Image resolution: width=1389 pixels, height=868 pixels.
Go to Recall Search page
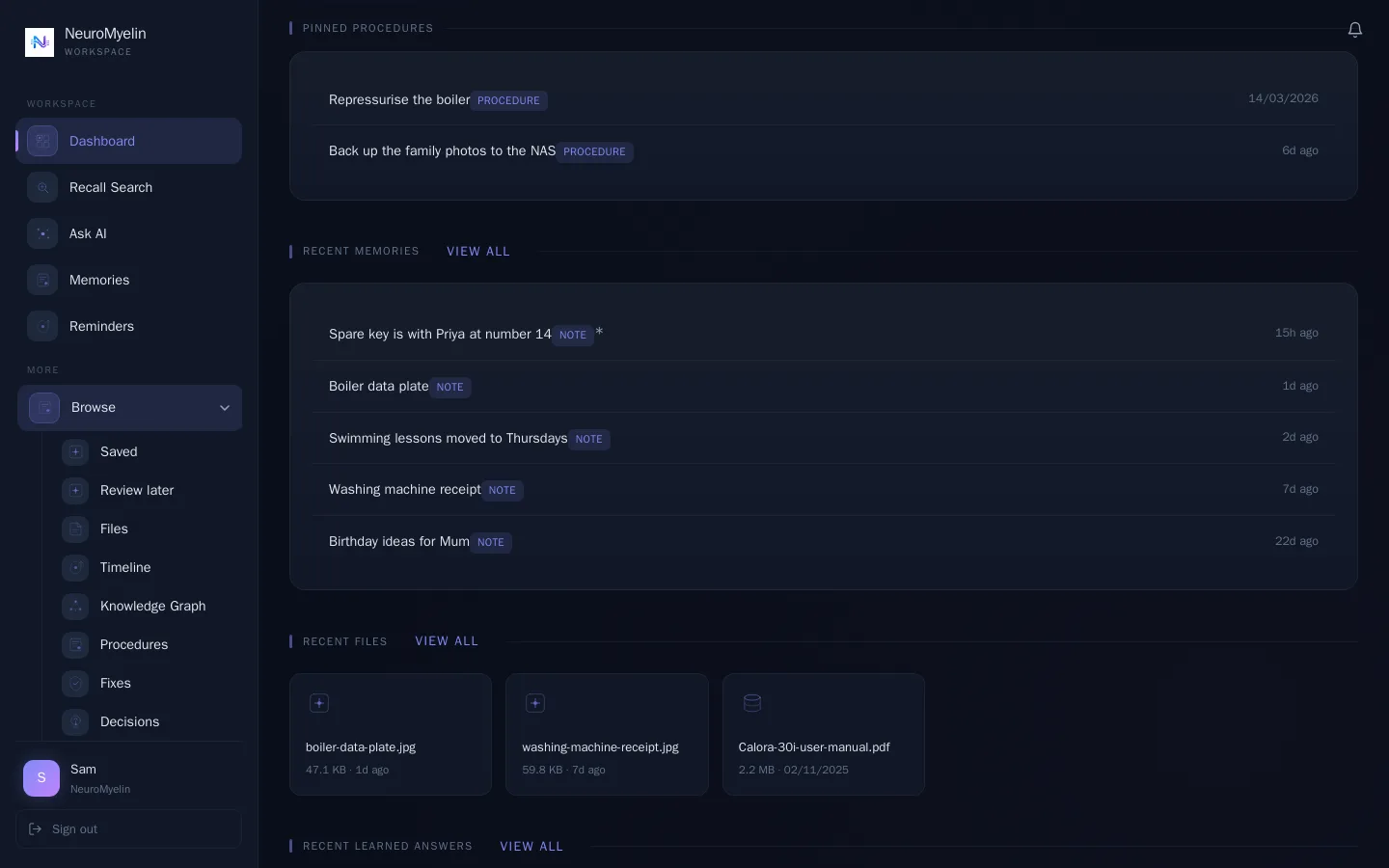[129, 187]
